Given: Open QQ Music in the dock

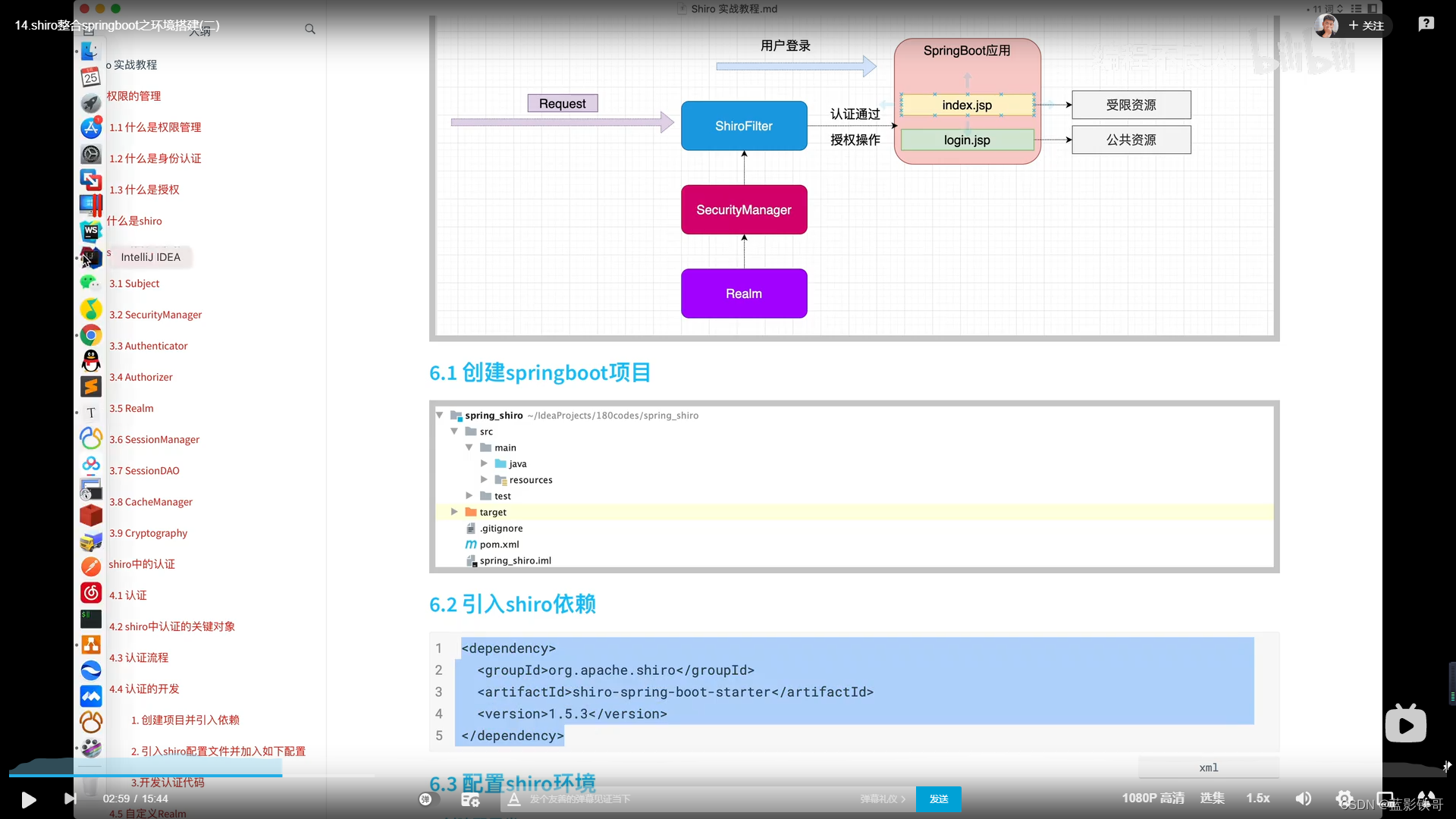Looking at the screenshot, I should [x=91, y=309].
